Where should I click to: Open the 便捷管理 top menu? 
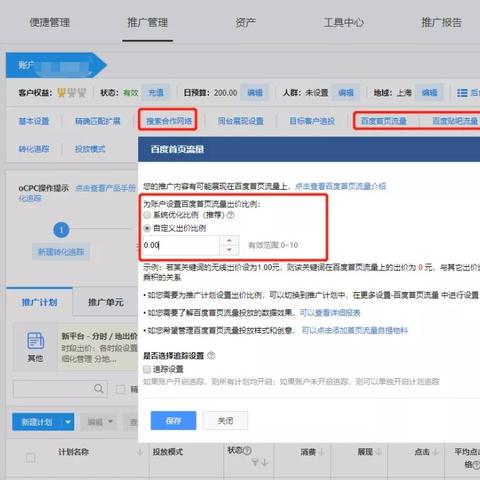(x=50, y=23)
